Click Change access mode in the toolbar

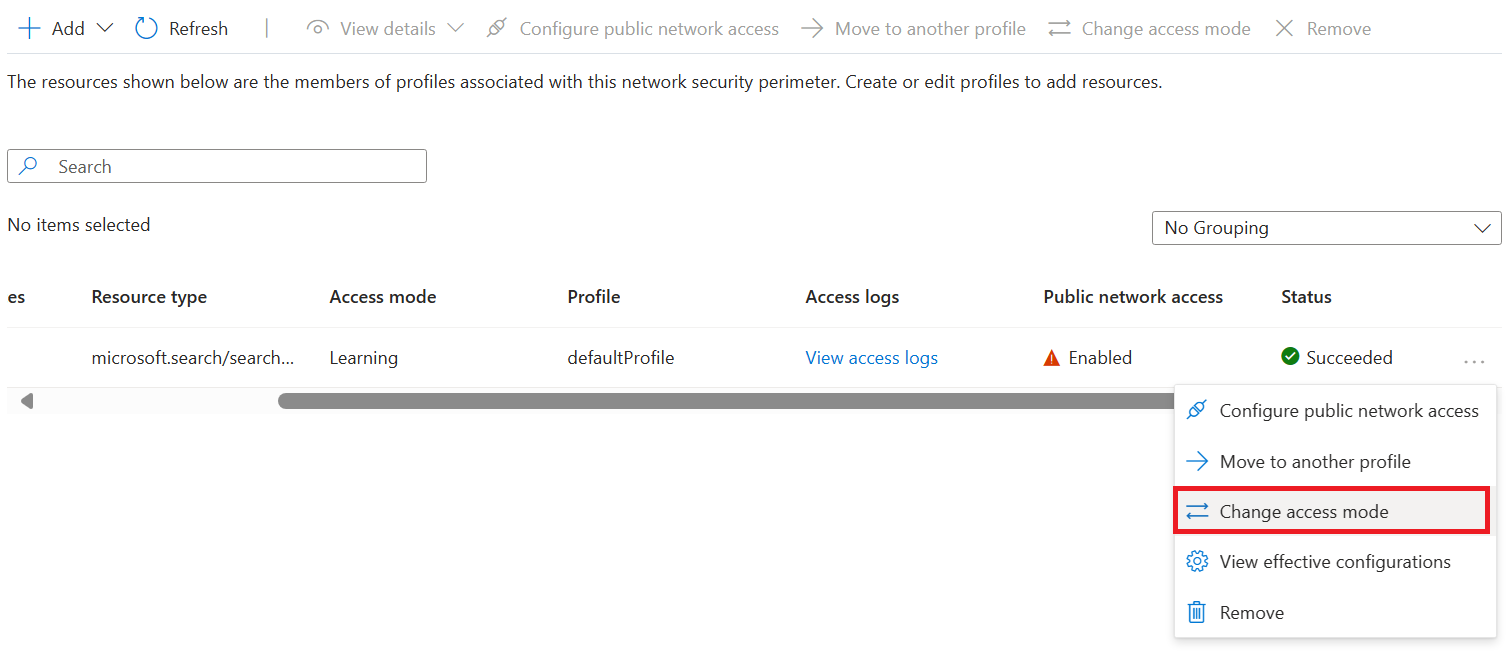tap(1164, 28)
